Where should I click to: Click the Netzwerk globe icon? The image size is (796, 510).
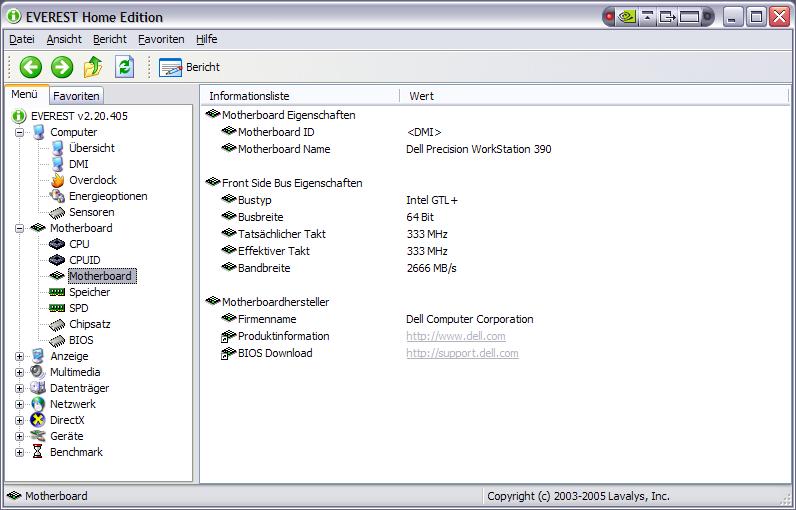(x=38, y=404)
